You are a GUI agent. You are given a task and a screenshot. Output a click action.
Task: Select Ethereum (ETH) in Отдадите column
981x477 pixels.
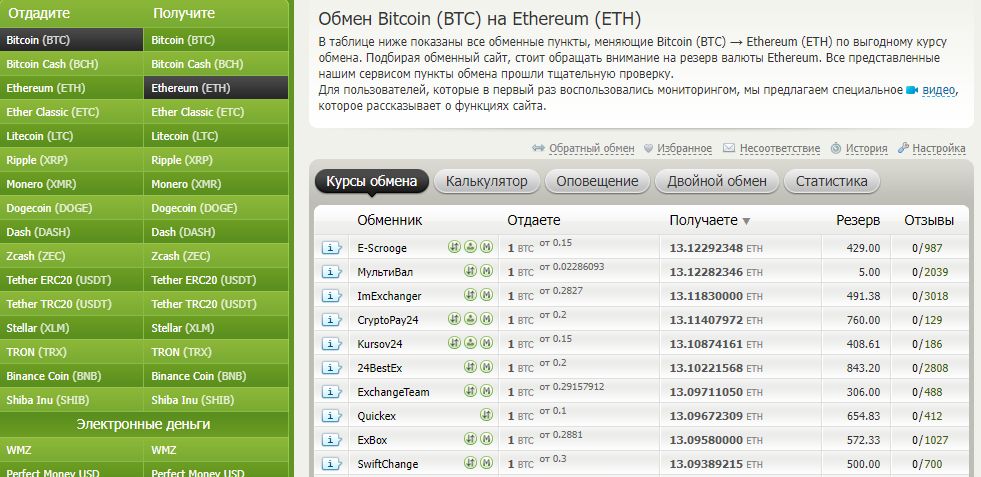tap(71, 88)
